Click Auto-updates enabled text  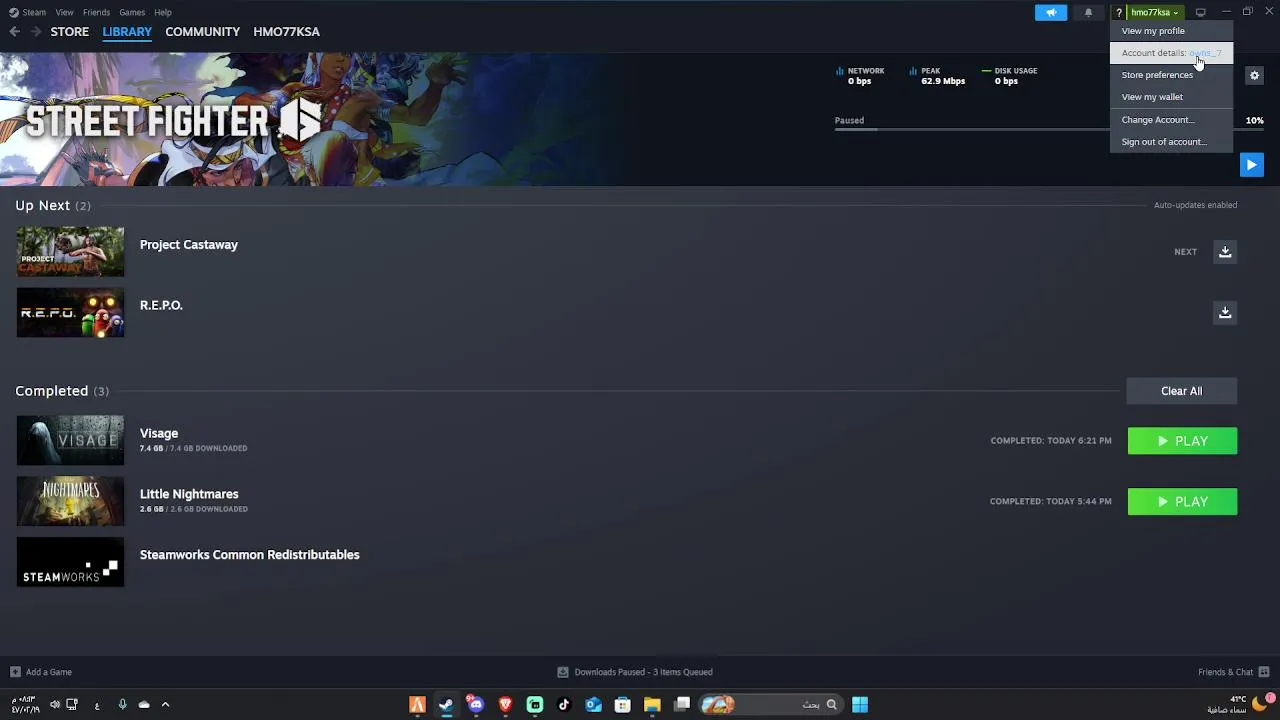(1195, 205)
